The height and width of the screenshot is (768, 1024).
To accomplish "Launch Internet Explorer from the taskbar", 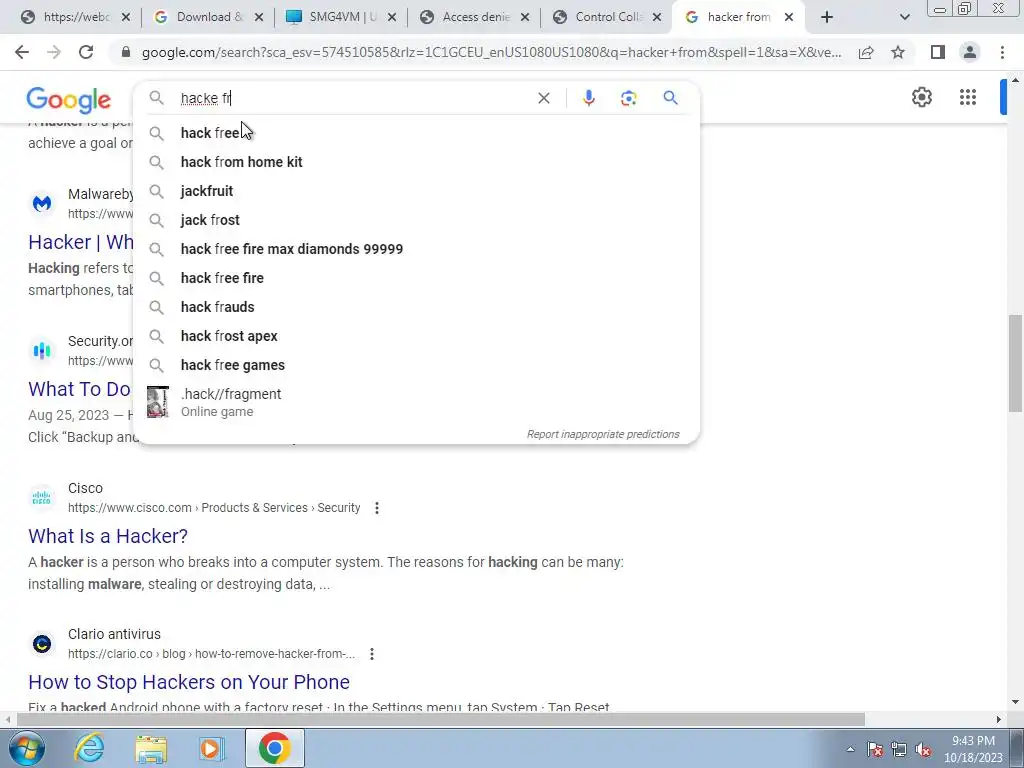I will point(89,748).
